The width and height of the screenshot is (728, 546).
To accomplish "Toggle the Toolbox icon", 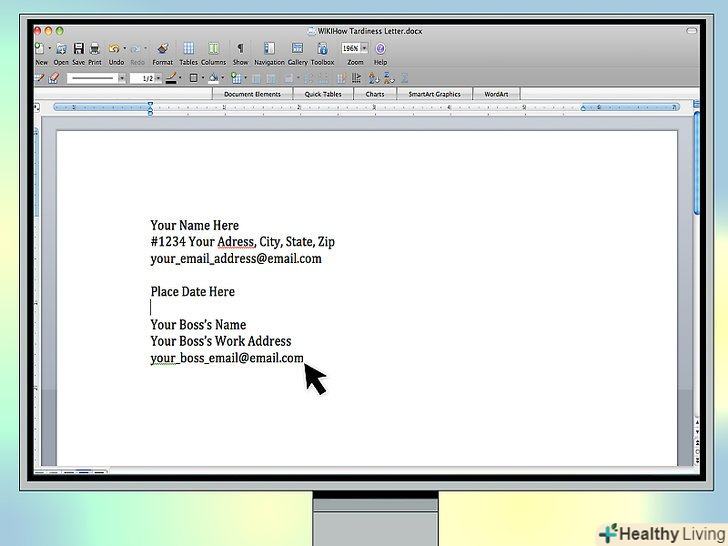I will click(x=322, y=48).
